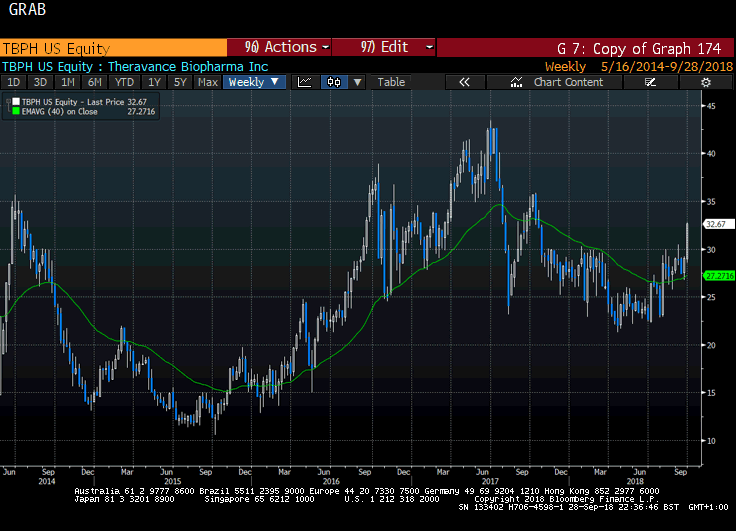Toggle the YTD period button
Viewport: 736px width, 531px height.
coord(124,82)
